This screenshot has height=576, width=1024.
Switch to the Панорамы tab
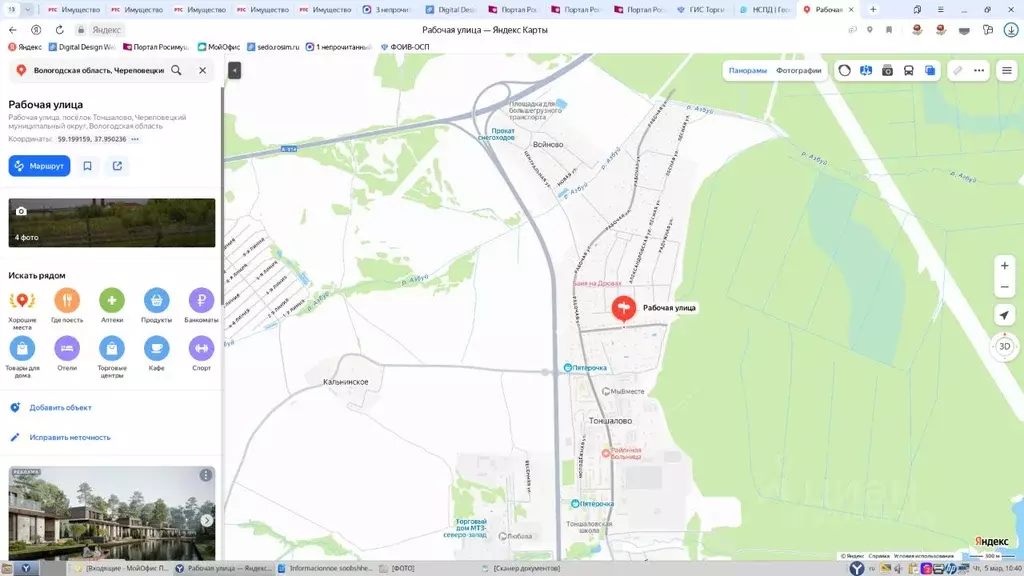(x=747, y=71)
